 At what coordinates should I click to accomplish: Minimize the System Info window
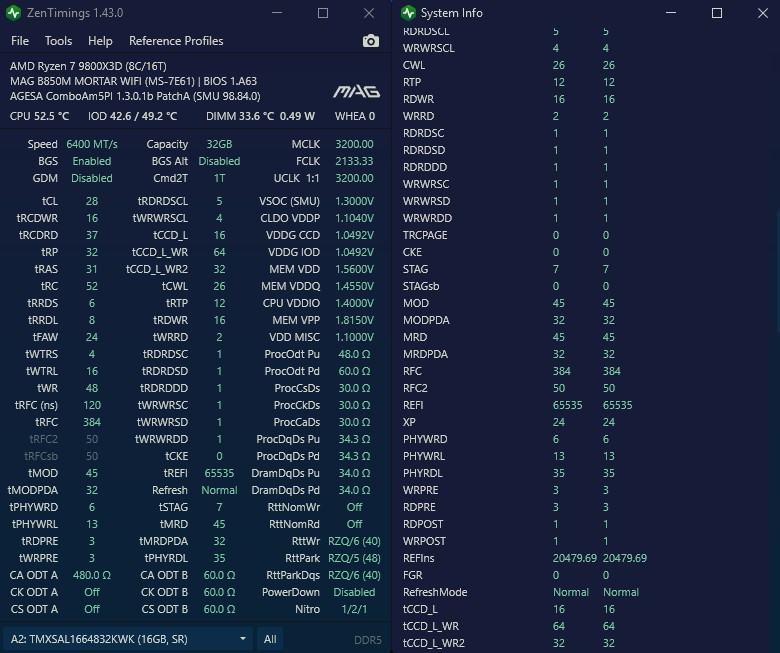671,13
